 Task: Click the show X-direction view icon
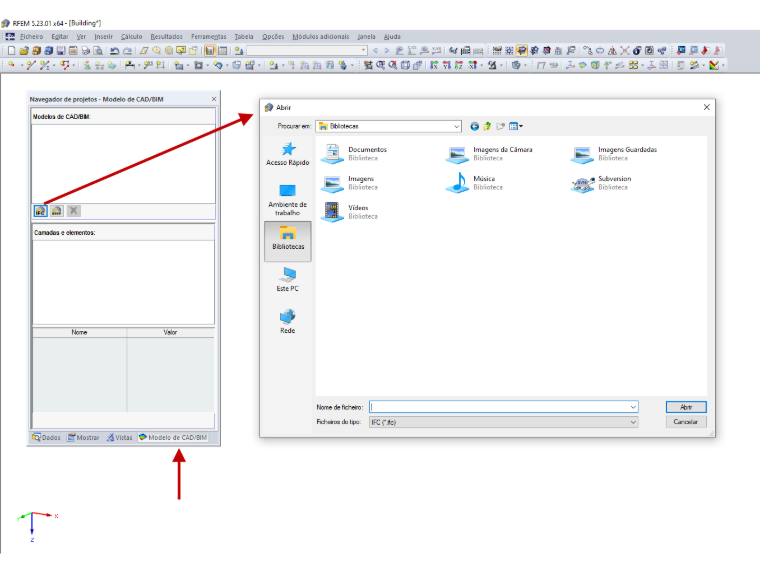[434, 65]
